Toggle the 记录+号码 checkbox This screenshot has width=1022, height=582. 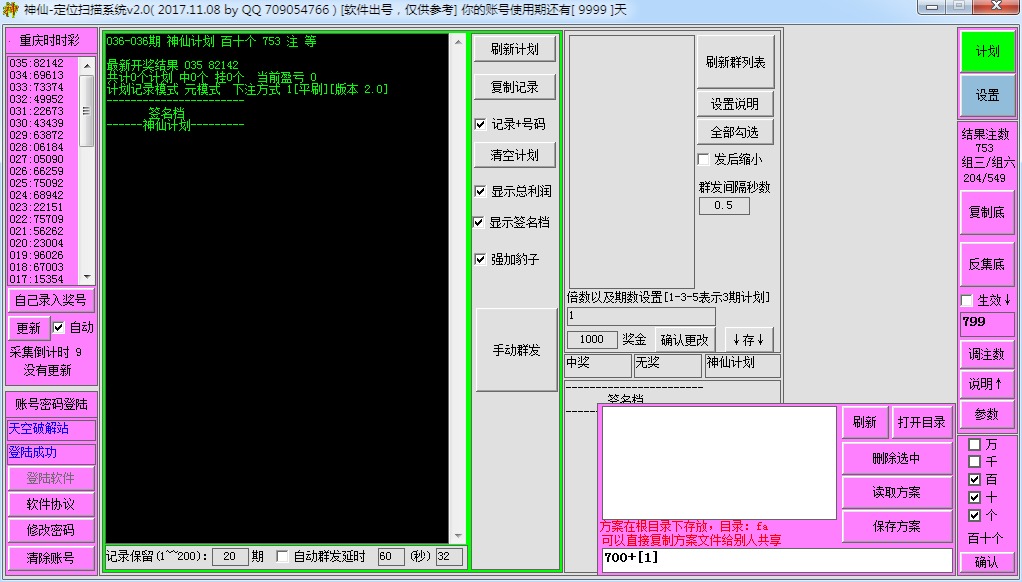pos(480,124)
